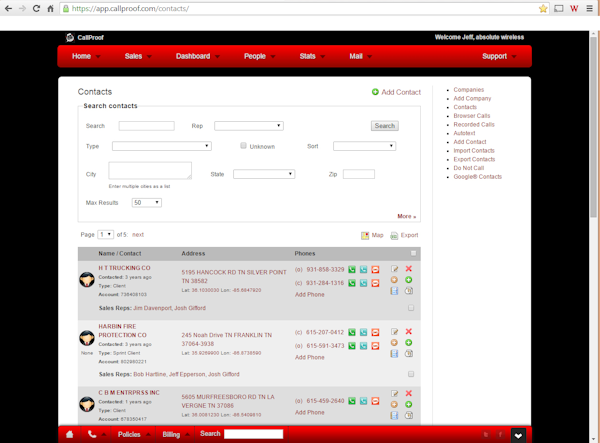Click orange plus icon for H T TRUCKING CO
Screen dimensions: 600x443
click(x=394, y=280)
